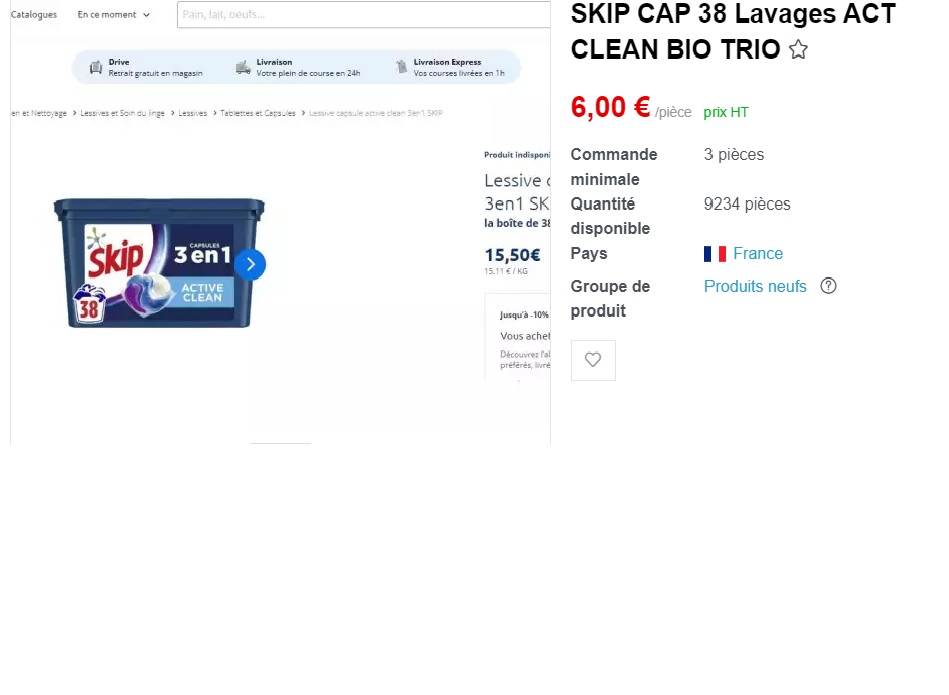949x695 pixels.
Task: Click the Skip 3en1 product image
Action: pyautogui.click(x=159, y=263)
